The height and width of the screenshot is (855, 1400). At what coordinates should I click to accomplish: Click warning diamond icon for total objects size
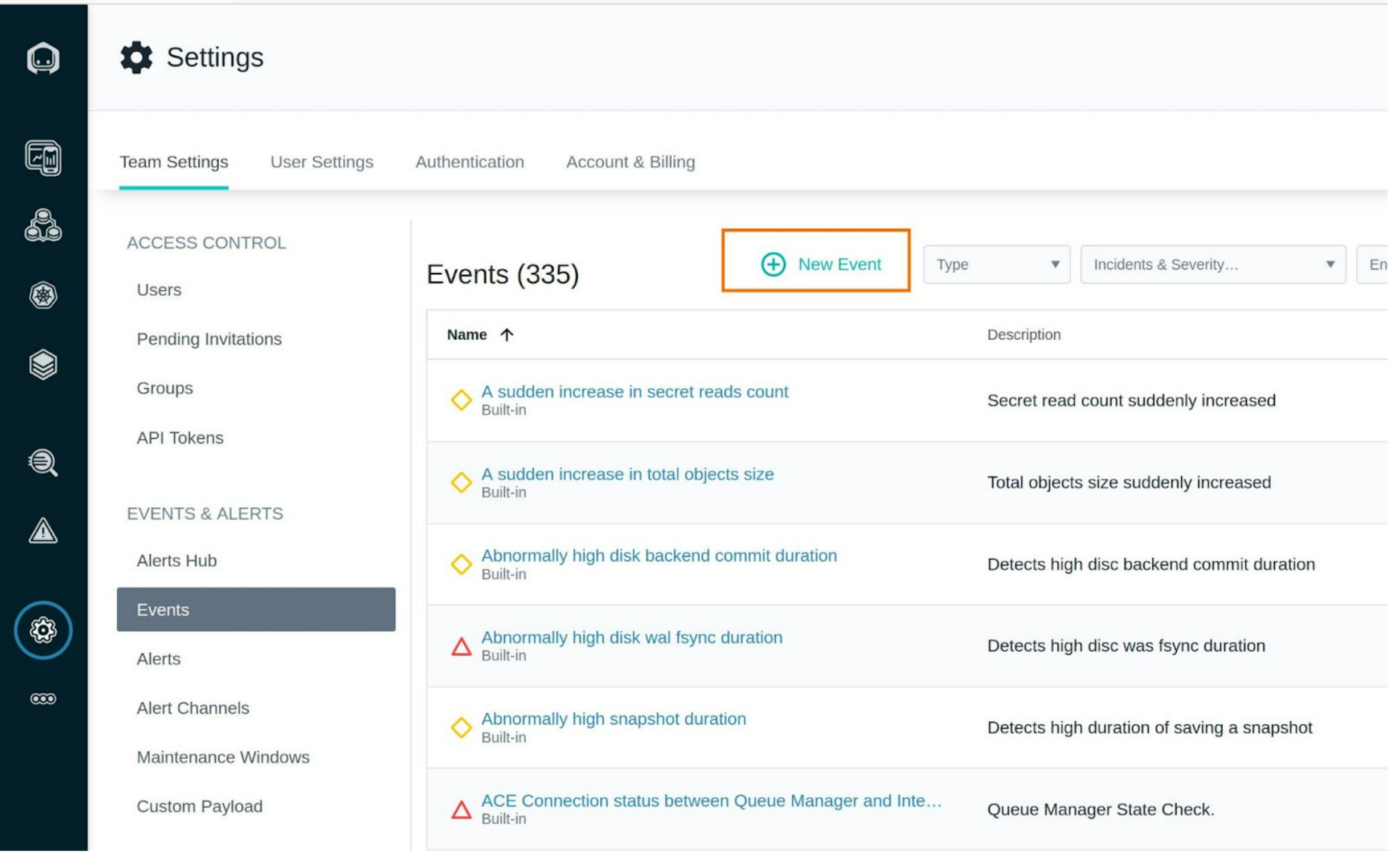click(462, 484)
